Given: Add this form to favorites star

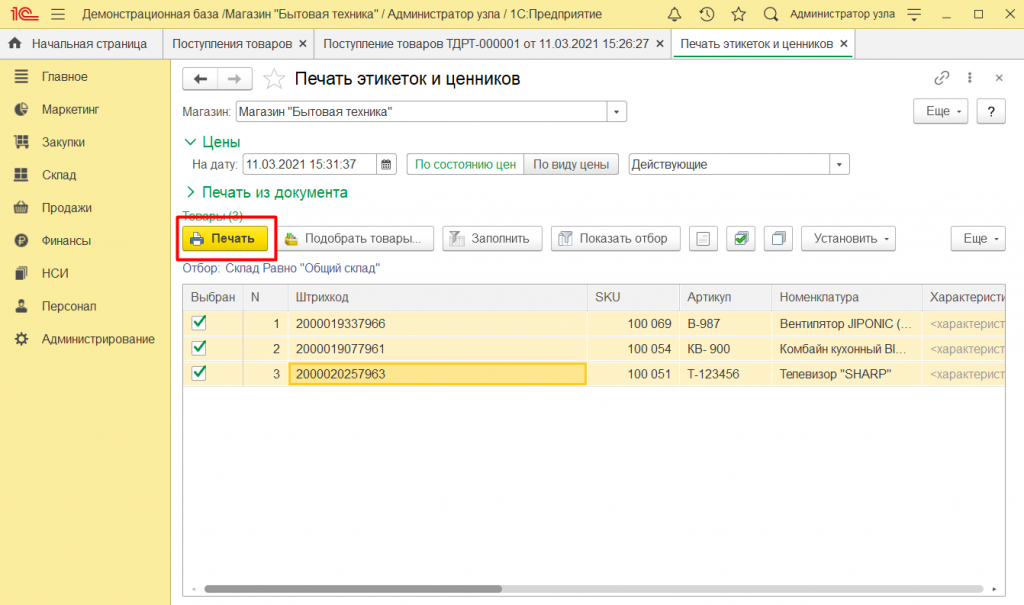Looking at the screenshot, I should (273, 79).
